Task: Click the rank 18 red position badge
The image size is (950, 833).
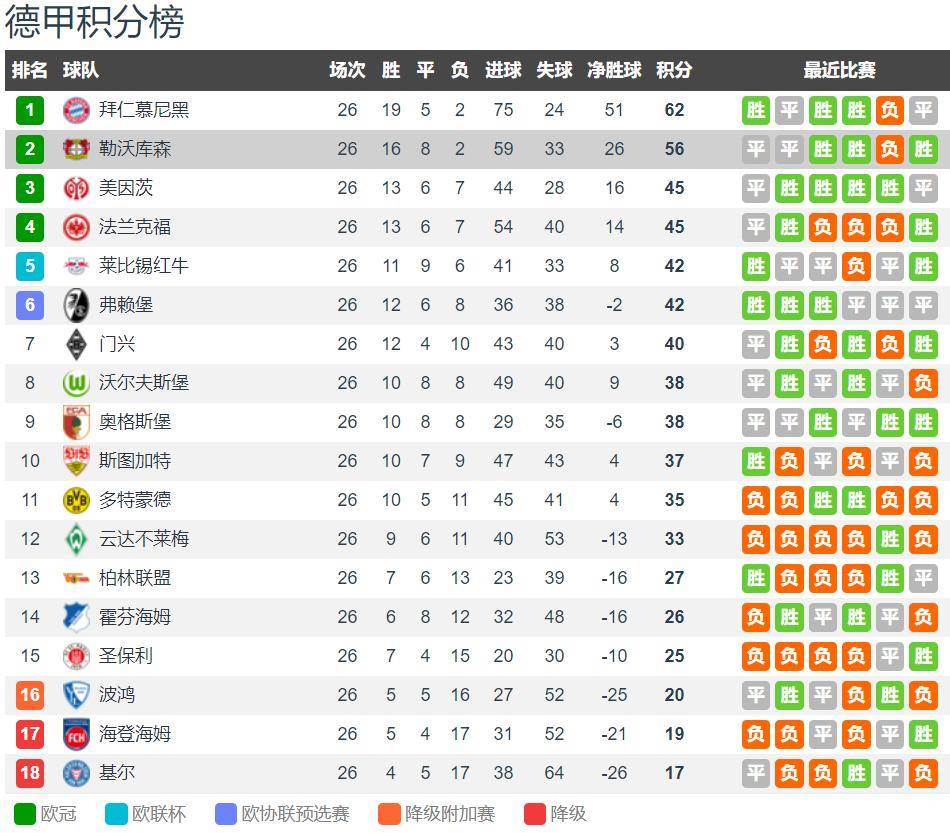Action: tap(30, 773)
